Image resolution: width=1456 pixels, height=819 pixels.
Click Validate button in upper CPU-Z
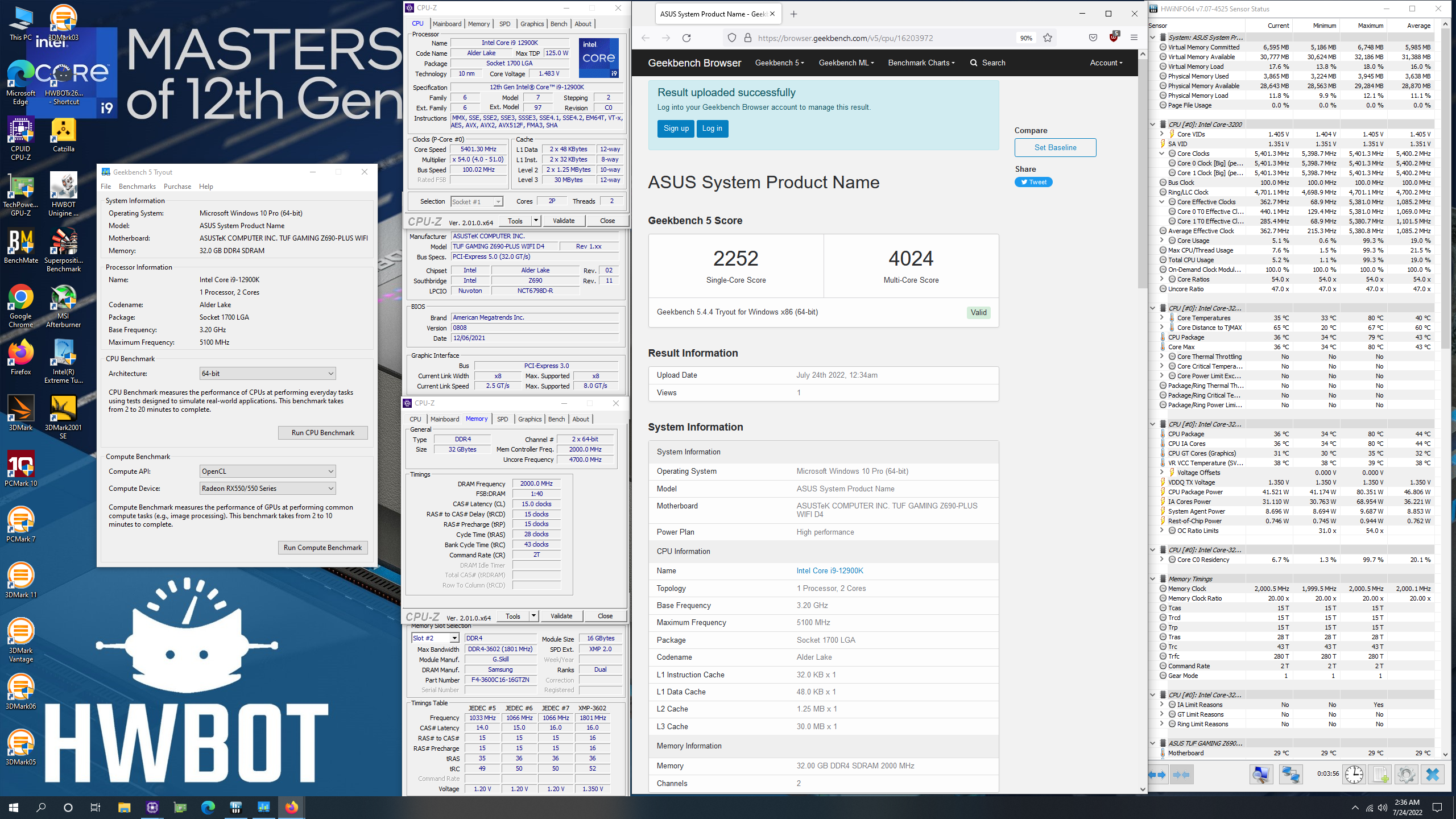coord(564,221)
